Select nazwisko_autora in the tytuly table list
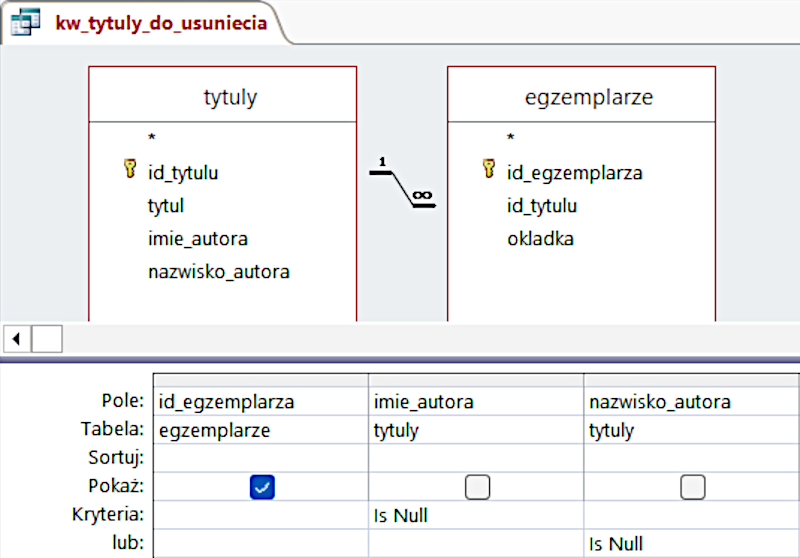Image resolution: width=800 pixels, height=558 pixels. click(219, 272)
